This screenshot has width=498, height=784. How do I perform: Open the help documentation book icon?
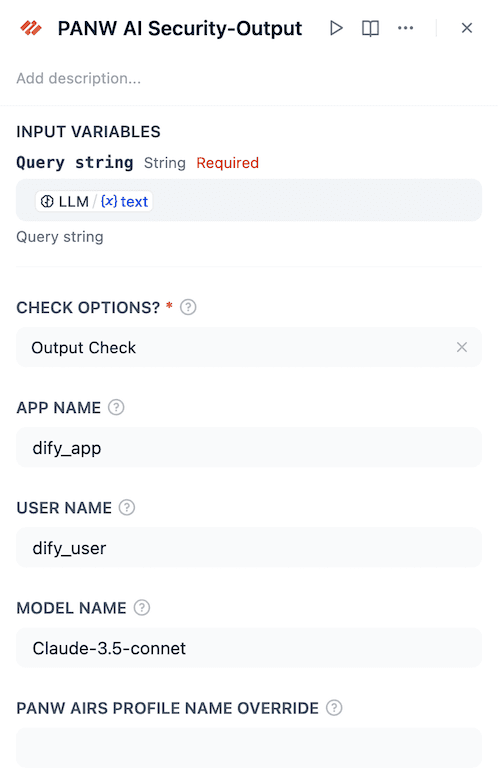pos(370,28)
